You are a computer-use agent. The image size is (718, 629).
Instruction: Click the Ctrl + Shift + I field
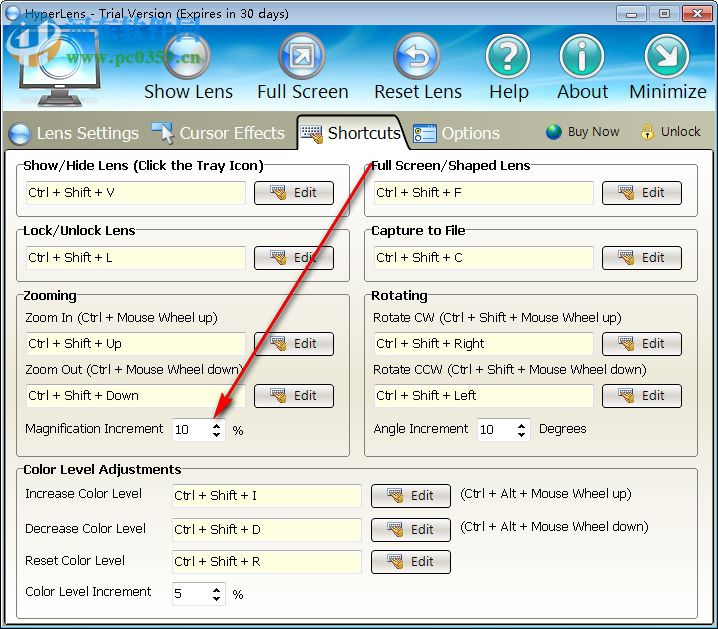tap(267, 496)
